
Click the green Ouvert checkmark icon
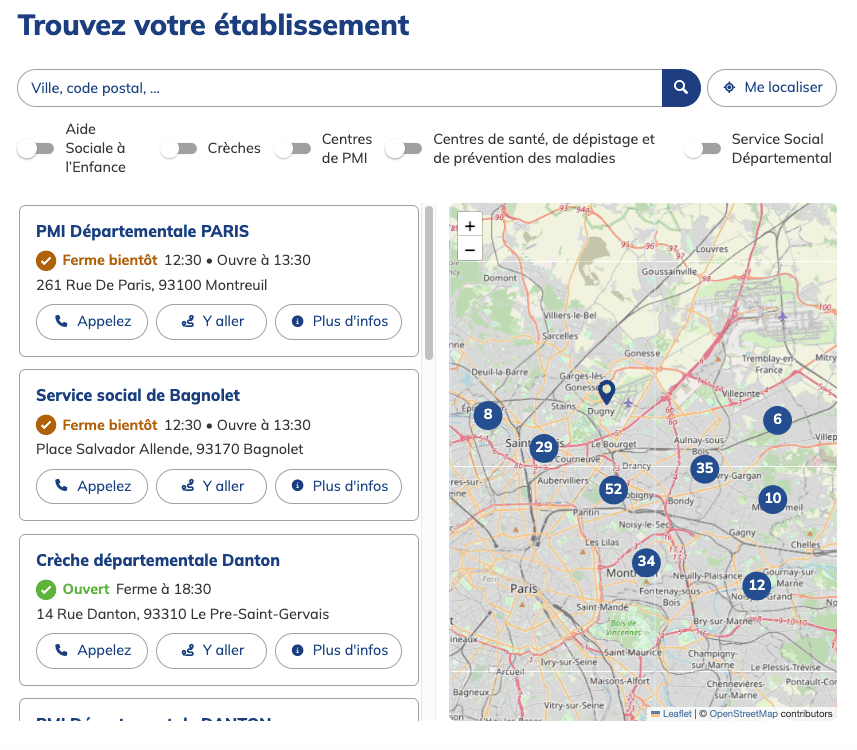pyautogui.click(x=46, y=590)
